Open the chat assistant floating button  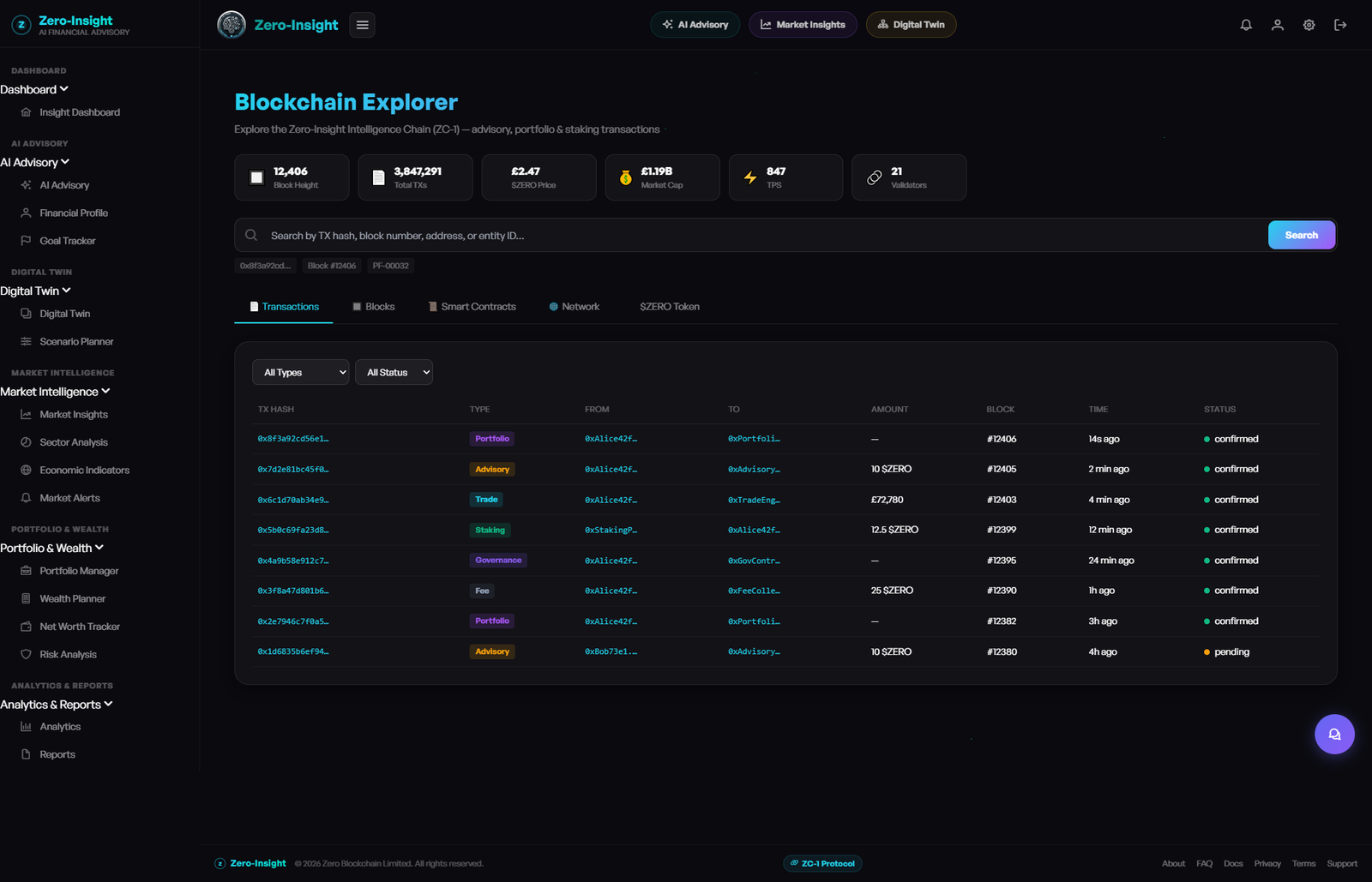click(1334, 734)
